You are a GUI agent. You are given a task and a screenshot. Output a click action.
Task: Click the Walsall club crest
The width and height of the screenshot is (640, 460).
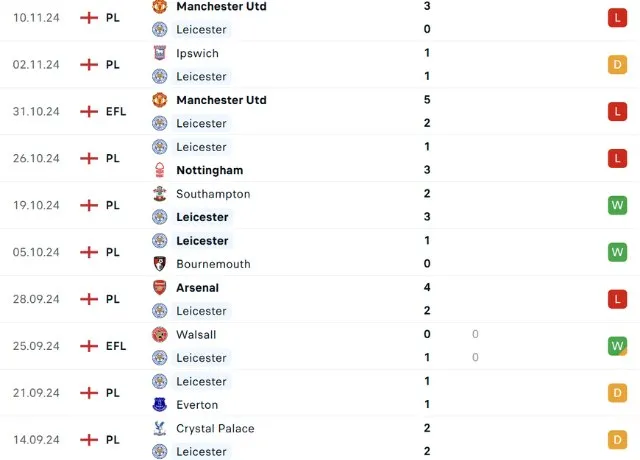tap(159, 335)
